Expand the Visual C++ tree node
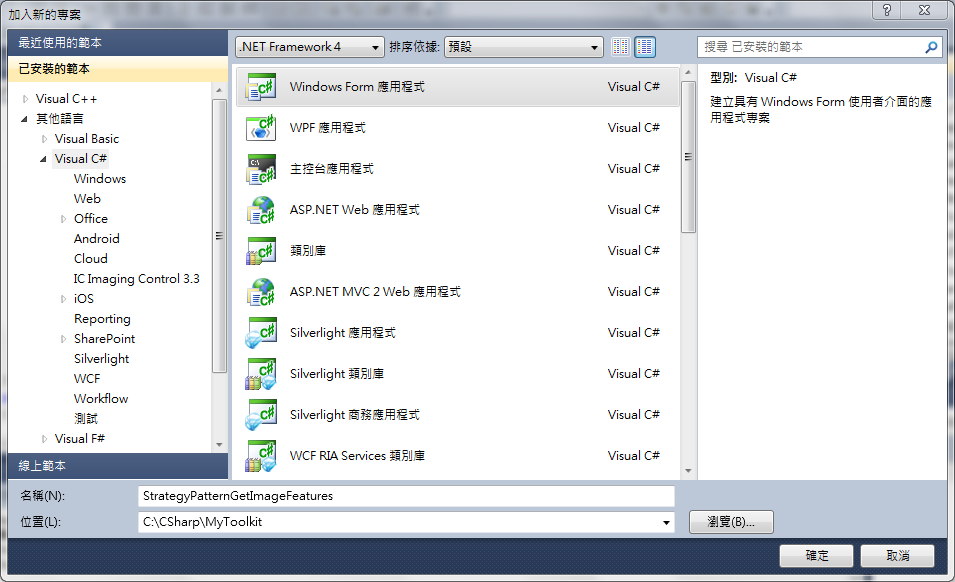Screen dimensions: 955x582 (25, 99)
